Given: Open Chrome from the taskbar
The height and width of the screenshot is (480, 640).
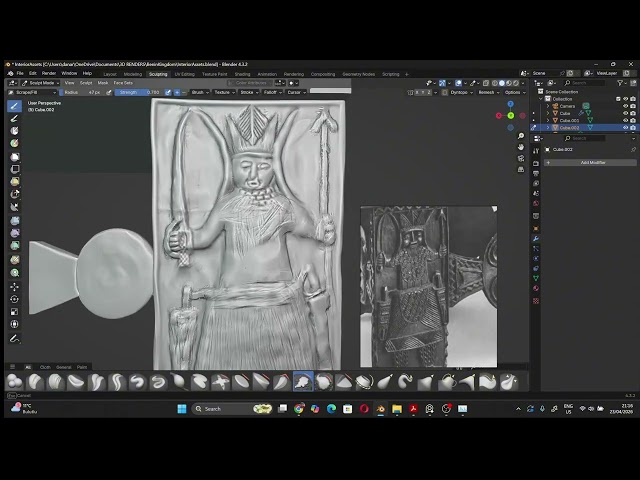Looking at the screenshot, I should click(x=299, y=409).
